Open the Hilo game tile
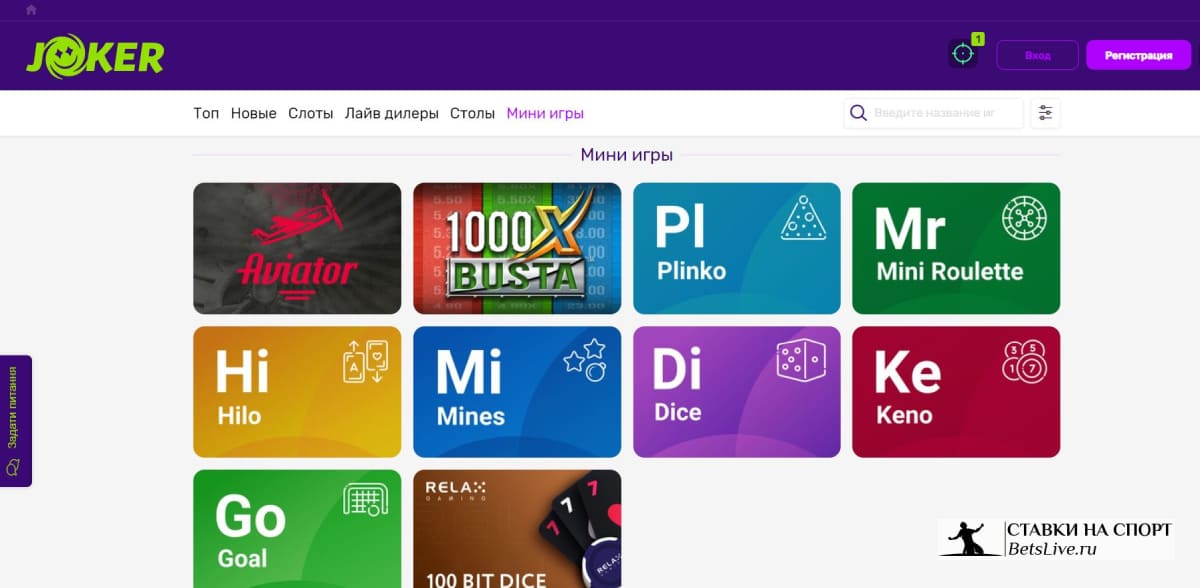This screenshot has height=588, width=1200. [297, 392]
